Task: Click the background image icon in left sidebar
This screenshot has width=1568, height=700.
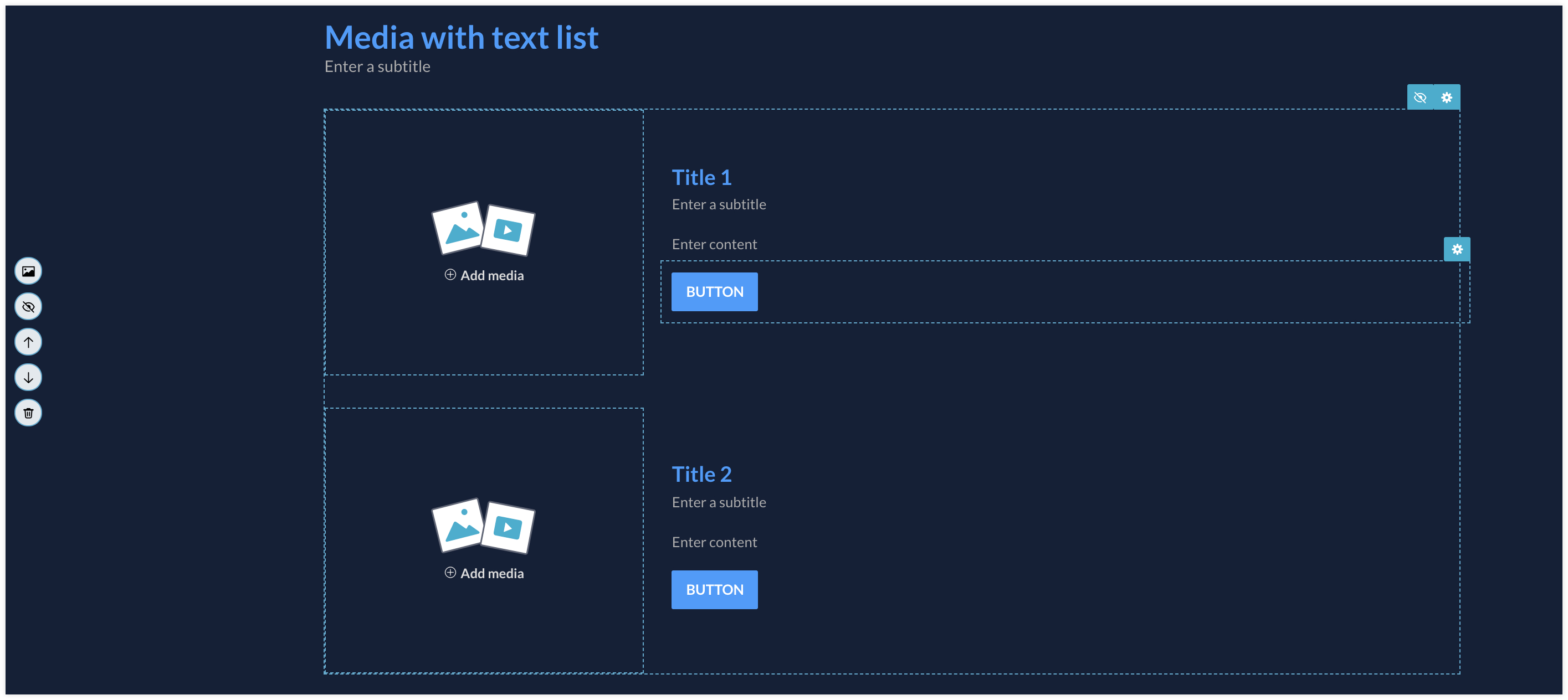Action: (28, 271)
